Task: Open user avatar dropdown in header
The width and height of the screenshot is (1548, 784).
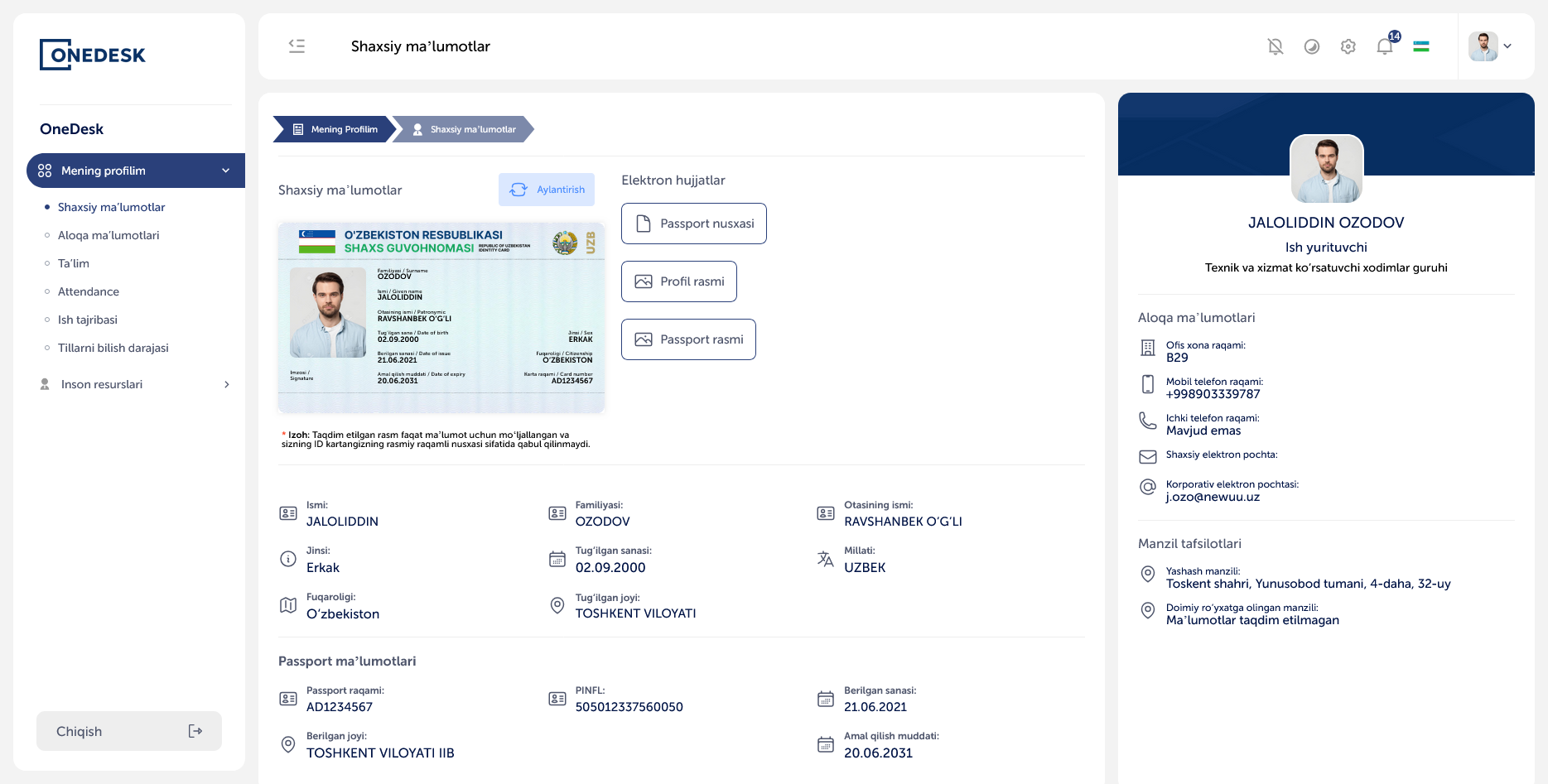Action: click(x=1490, y=46)
